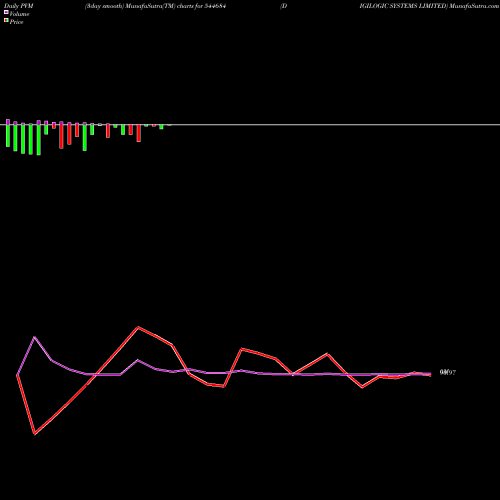Viewport: 500px width, 500px height.
Task: Click the '(3day smooth) MunafaSutra(TM) charts for 544684' text
Action: (156, 6)
